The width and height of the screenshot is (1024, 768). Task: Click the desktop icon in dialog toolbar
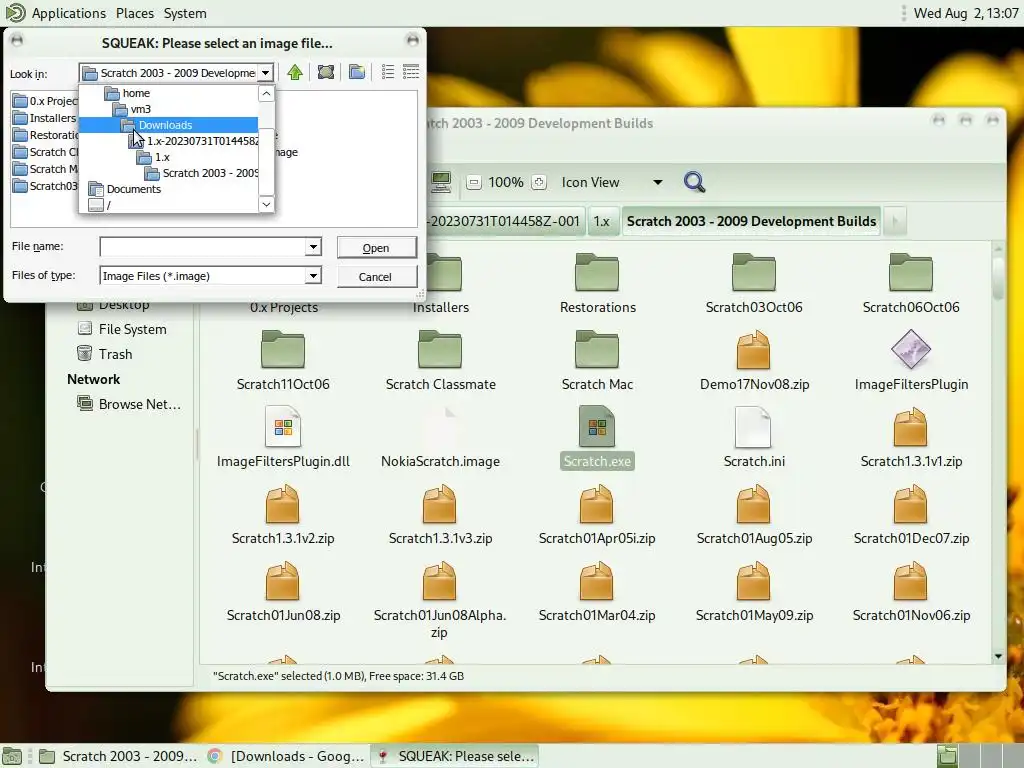coord(326,72)
